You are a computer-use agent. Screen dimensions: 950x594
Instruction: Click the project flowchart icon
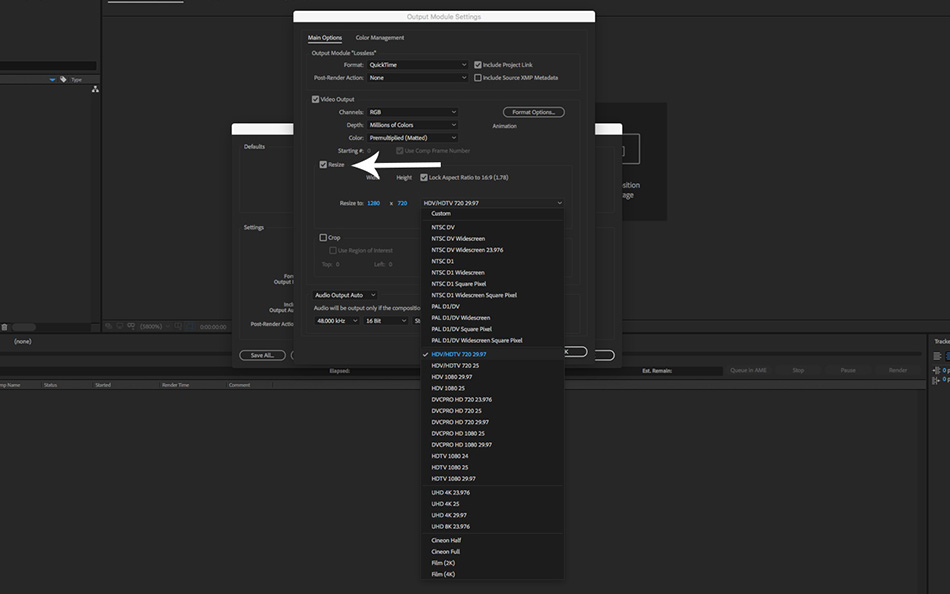(x=95, y=89)
